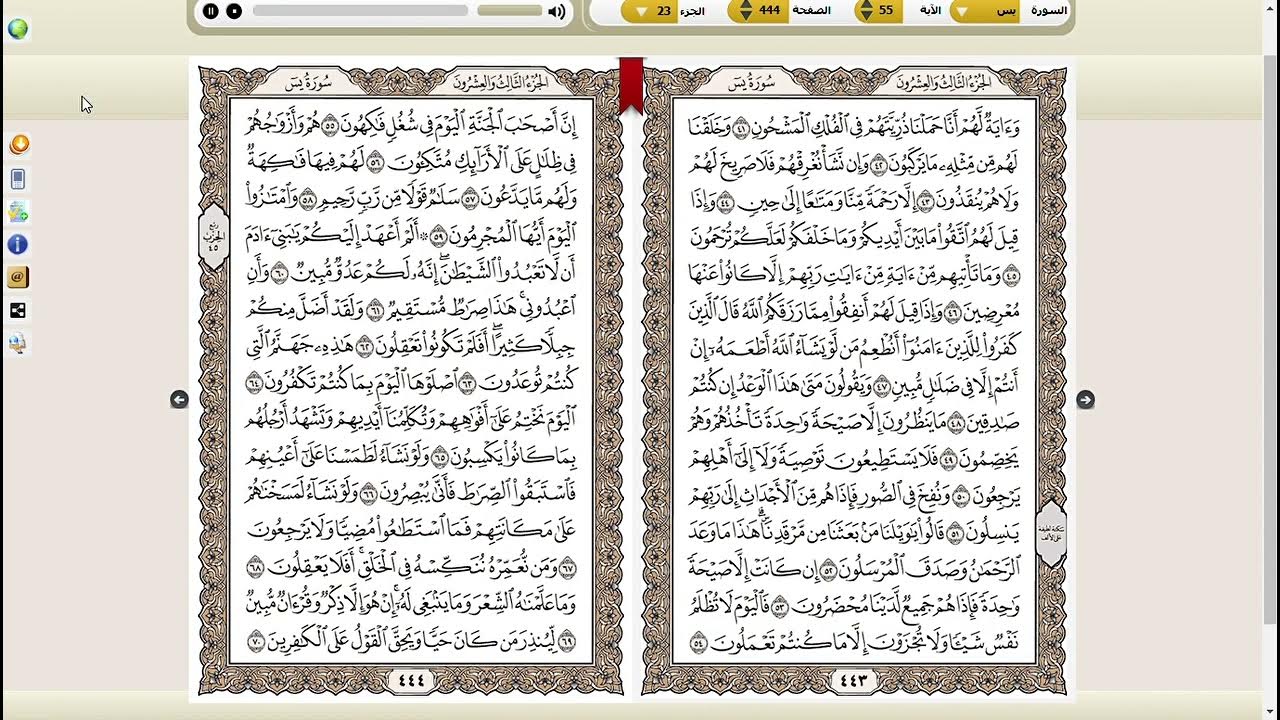
Task: Go to next page with left arrow
Action: point(179,400)
